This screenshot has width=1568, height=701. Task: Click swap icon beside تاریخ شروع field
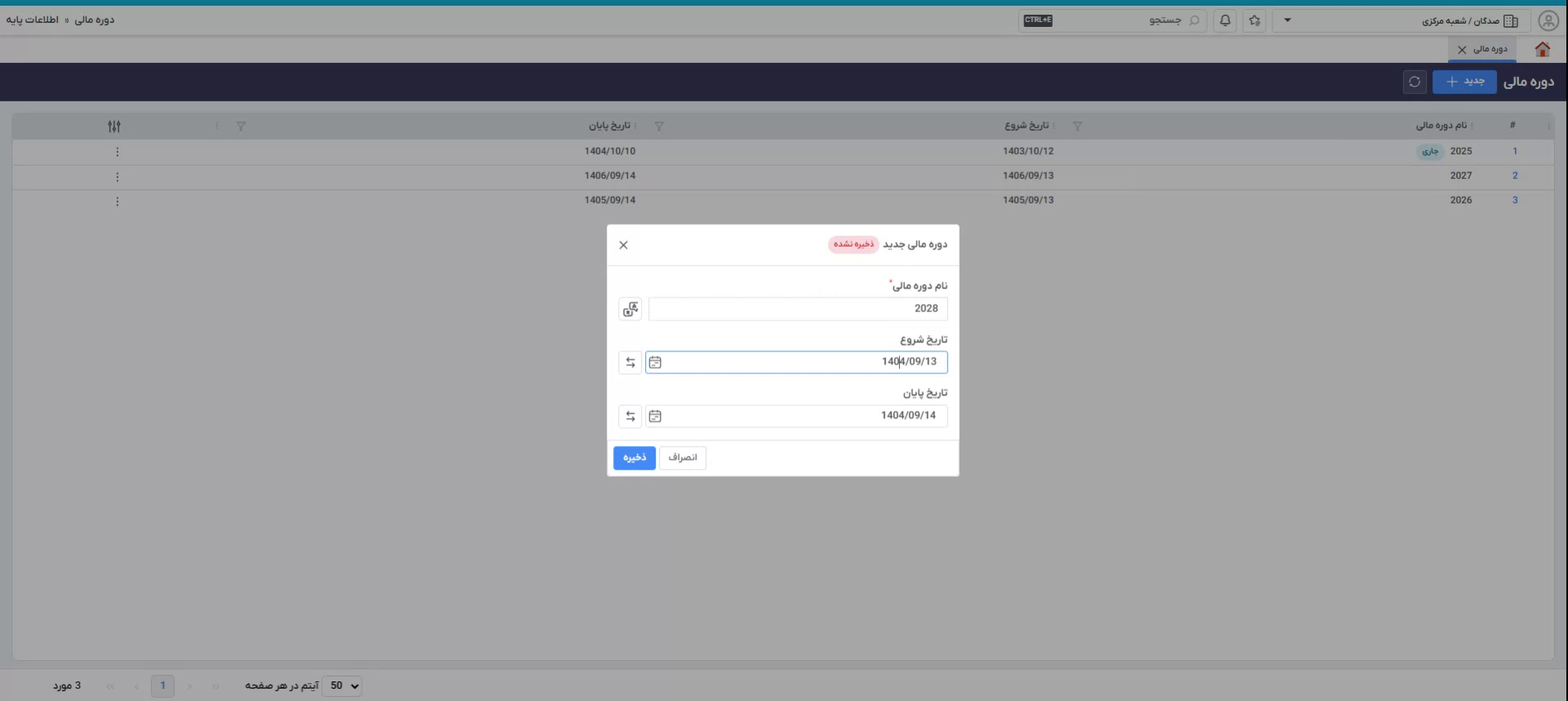630,362
